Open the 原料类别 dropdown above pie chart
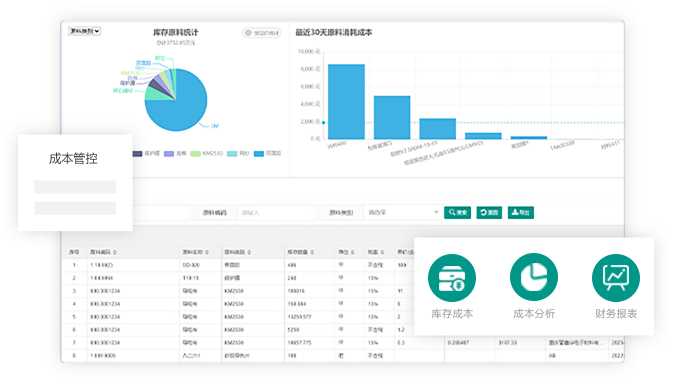The height and width of the screenshot is (384, 675). pos(84,31)
